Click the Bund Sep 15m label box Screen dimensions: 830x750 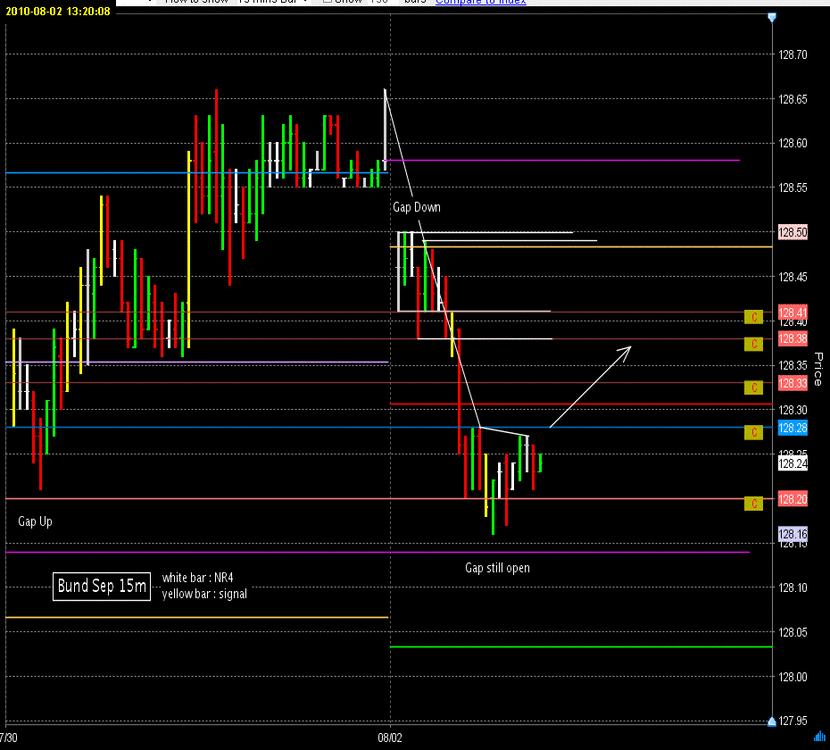[102, 586]
